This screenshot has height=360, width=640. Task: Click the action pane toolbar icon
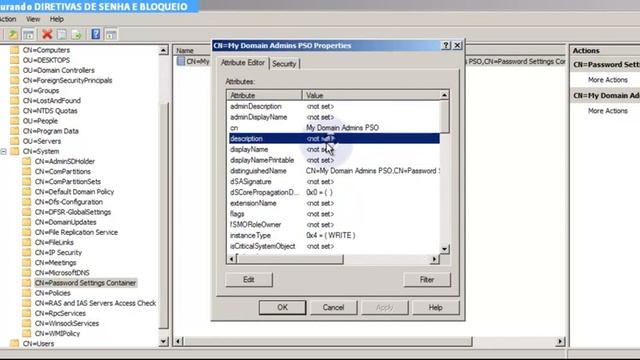111,35
